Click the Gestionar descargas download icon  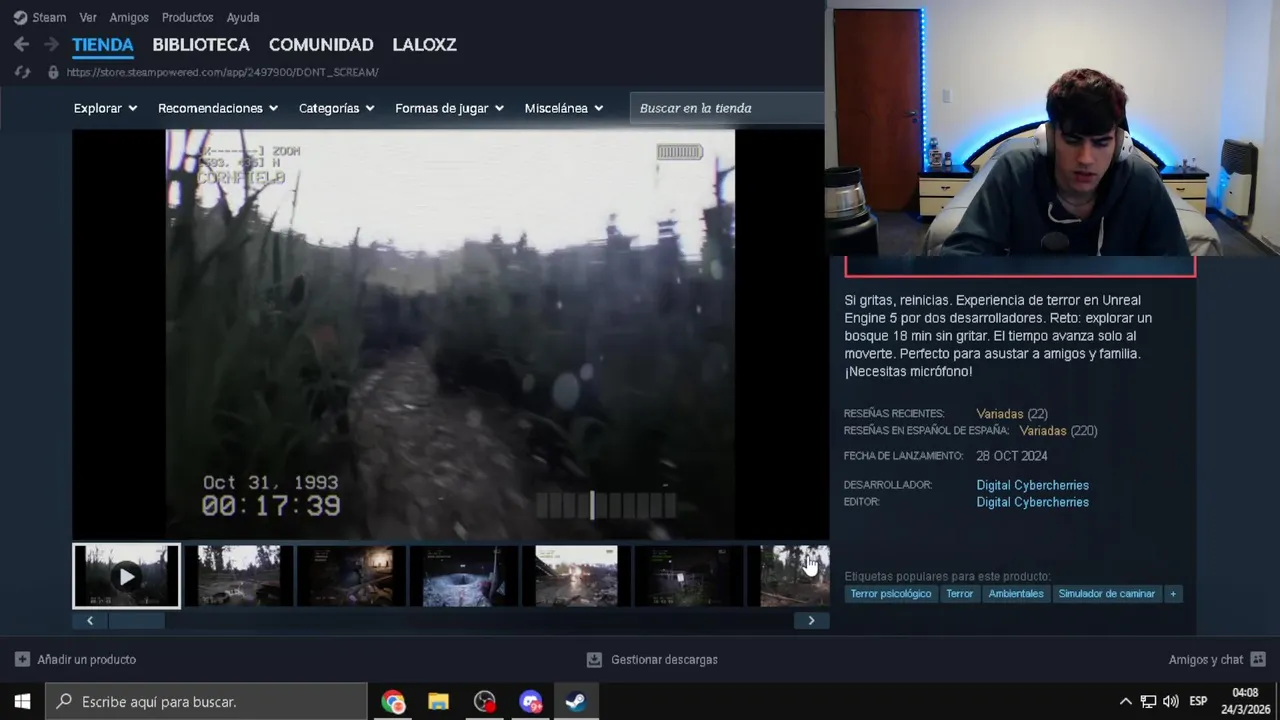pyautogui.click(x=594, y=660)
